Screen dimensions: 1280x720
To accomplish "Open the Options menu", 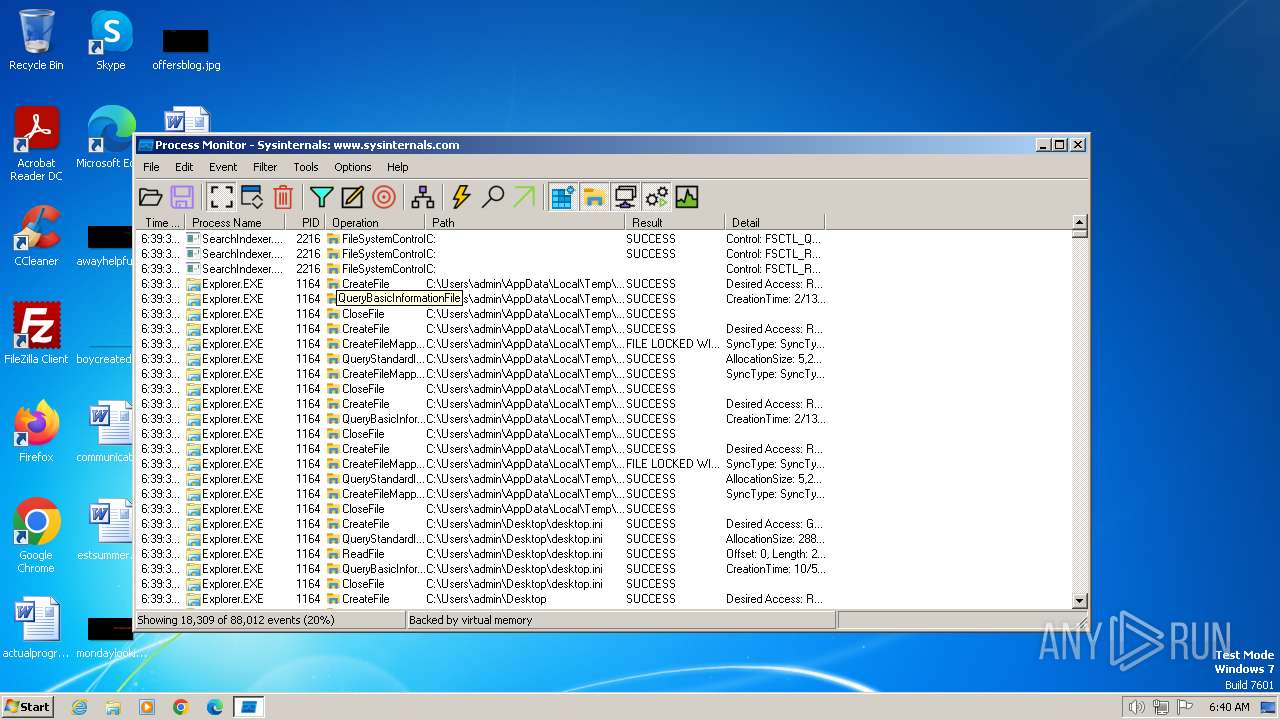I will point(353,167).
